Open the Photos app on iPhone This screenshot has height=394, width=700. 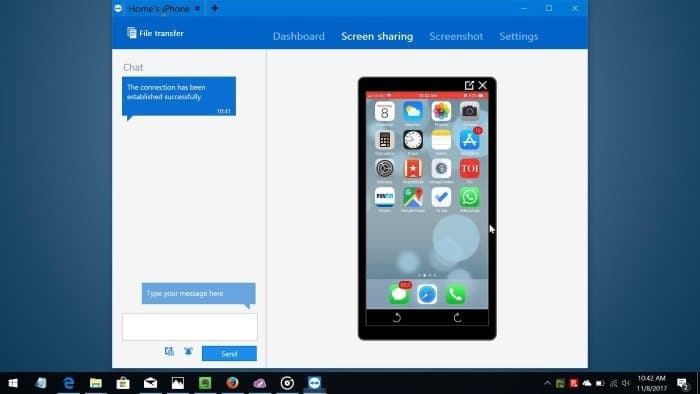coord(441,112)
